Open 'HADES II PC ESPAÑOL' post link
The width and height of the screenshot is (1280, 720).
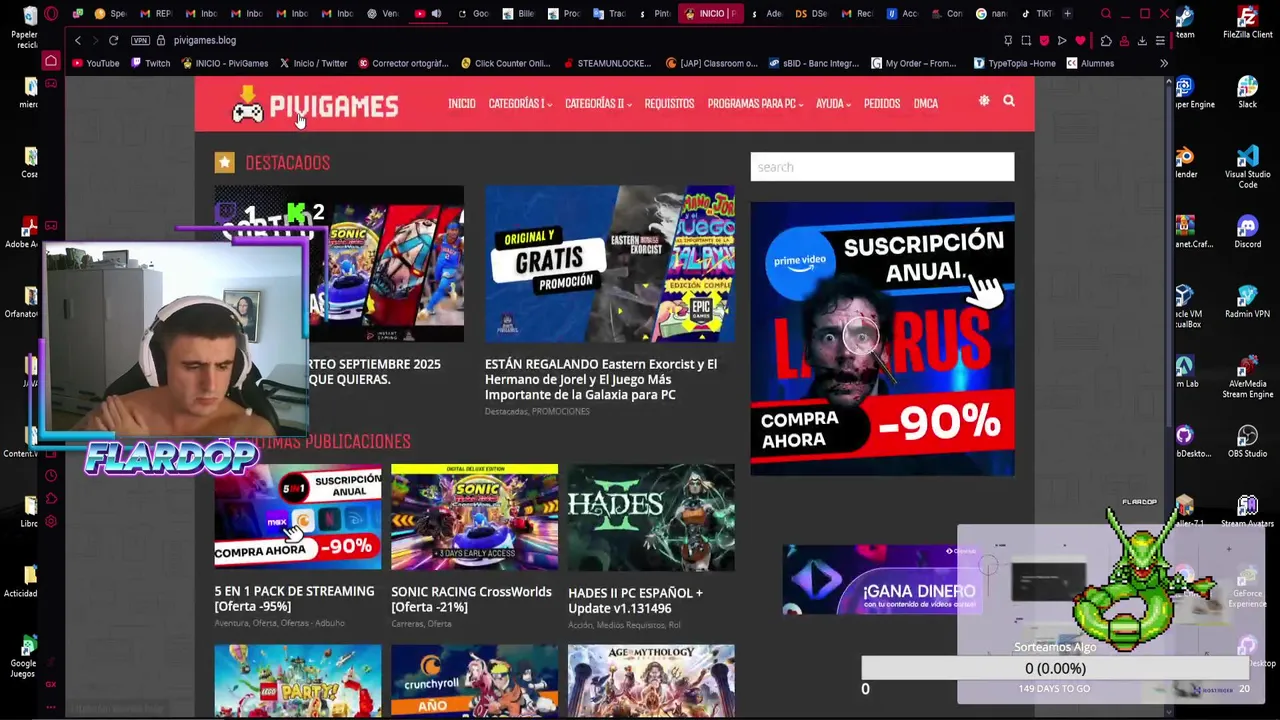tap(635, 600)
